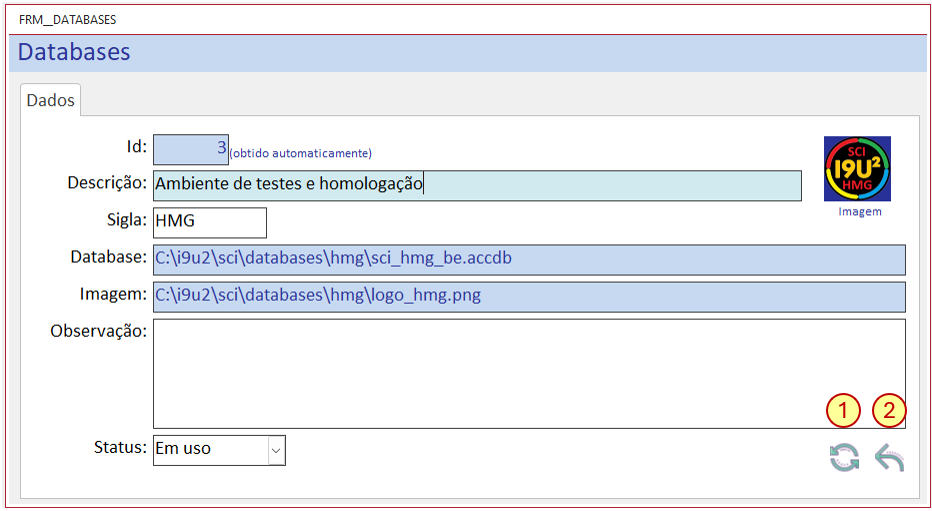Click the undo back-arrow icon
932x511 pixels.
[x=890, y=458]
